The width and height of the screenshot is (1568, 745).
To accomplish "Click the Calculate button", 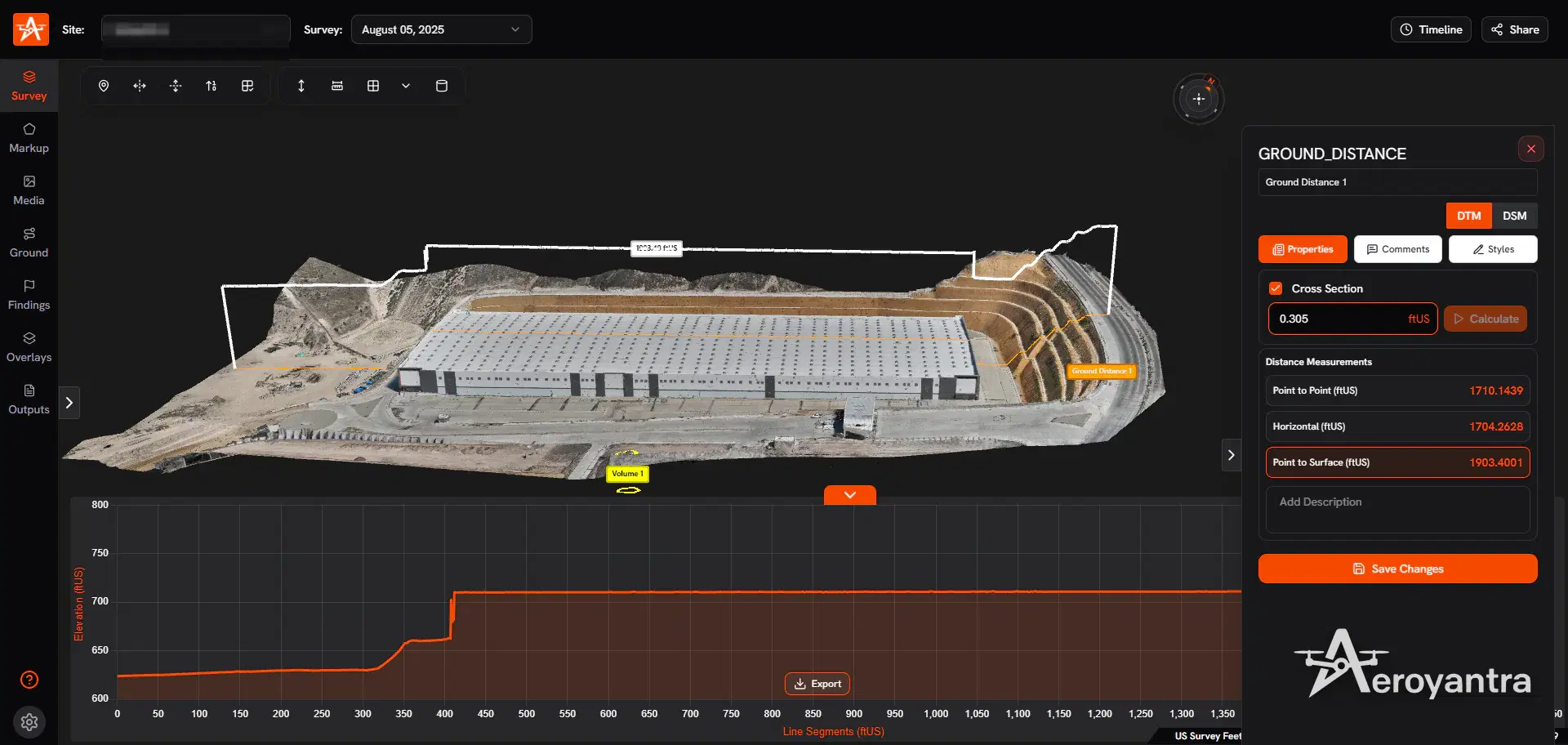I will click(1486, 319).
